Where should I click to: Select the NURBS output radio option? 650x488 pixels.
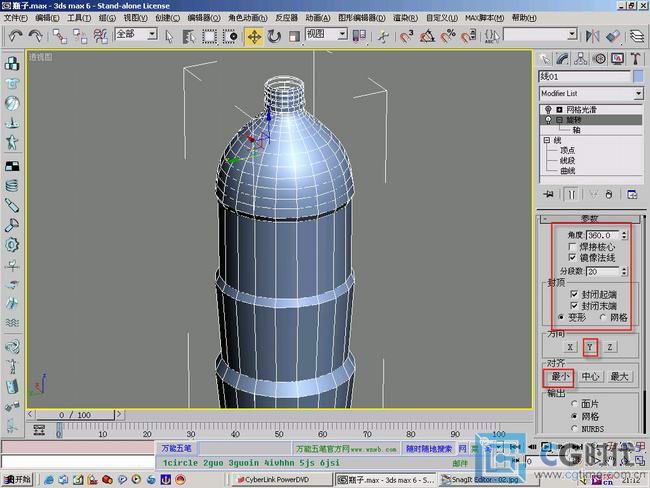pos(575,428)
